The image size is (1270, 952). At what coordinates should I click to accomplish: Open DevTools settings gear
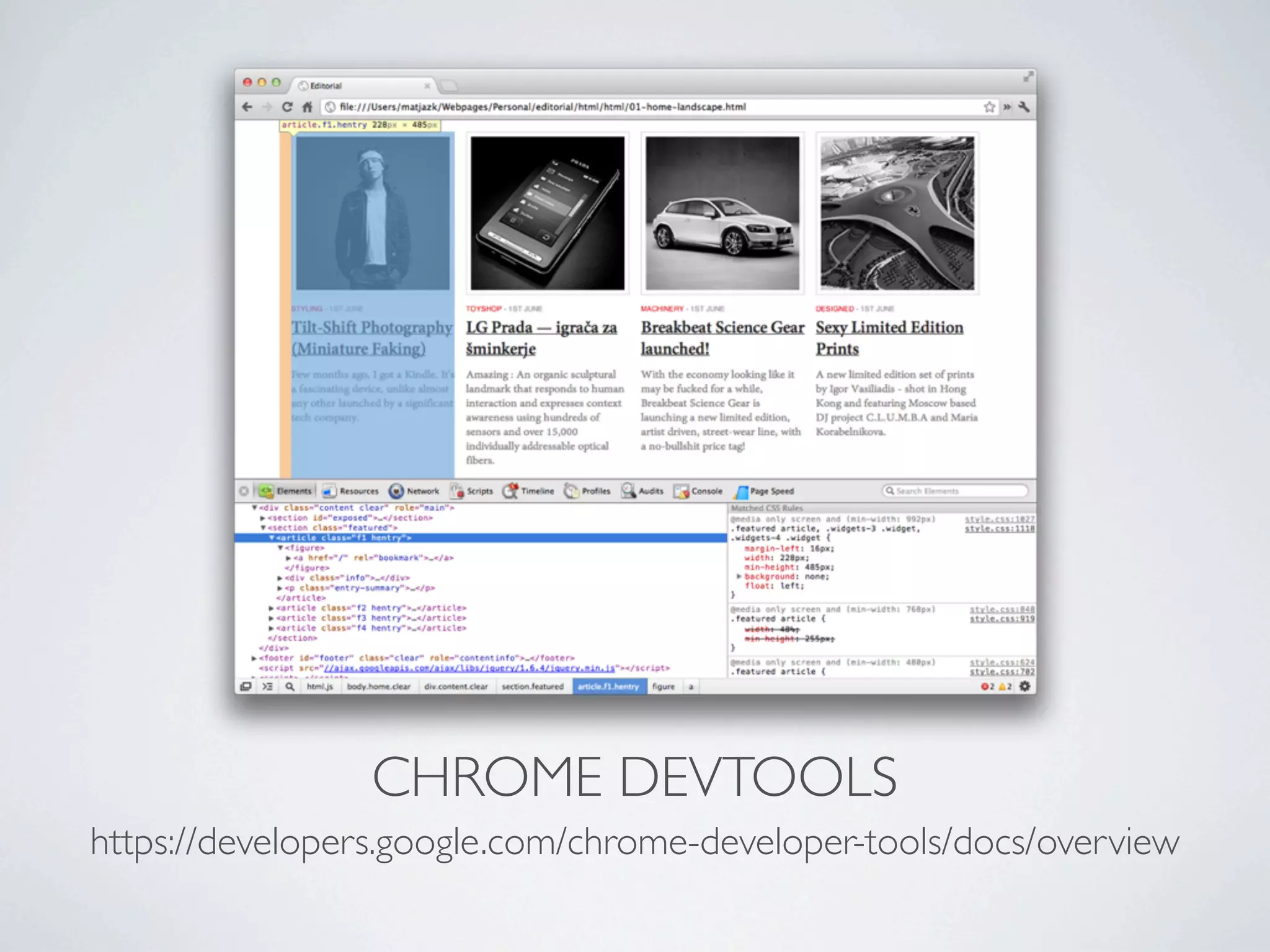1024,686
